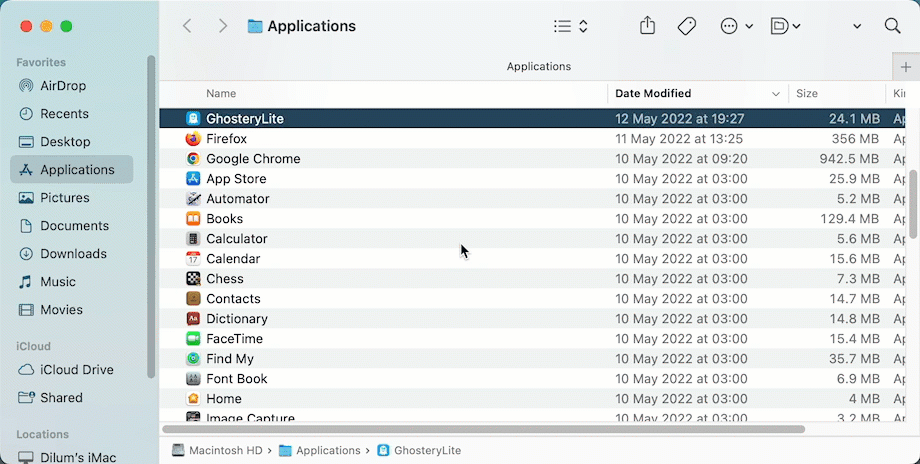Click the Google Chrome app icon
The height and width of the screenshot is (464, 920).
coord(193,158)
